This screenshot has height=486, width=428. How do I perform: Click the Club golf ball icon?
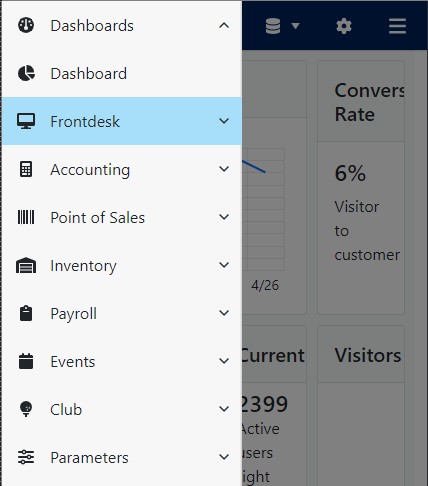point(26,409)
